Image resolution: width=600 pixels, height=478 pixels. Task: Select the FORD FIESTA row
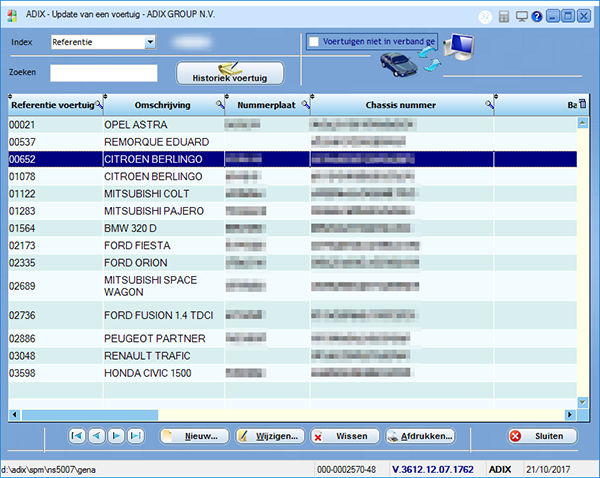click(x=292, y=245)
